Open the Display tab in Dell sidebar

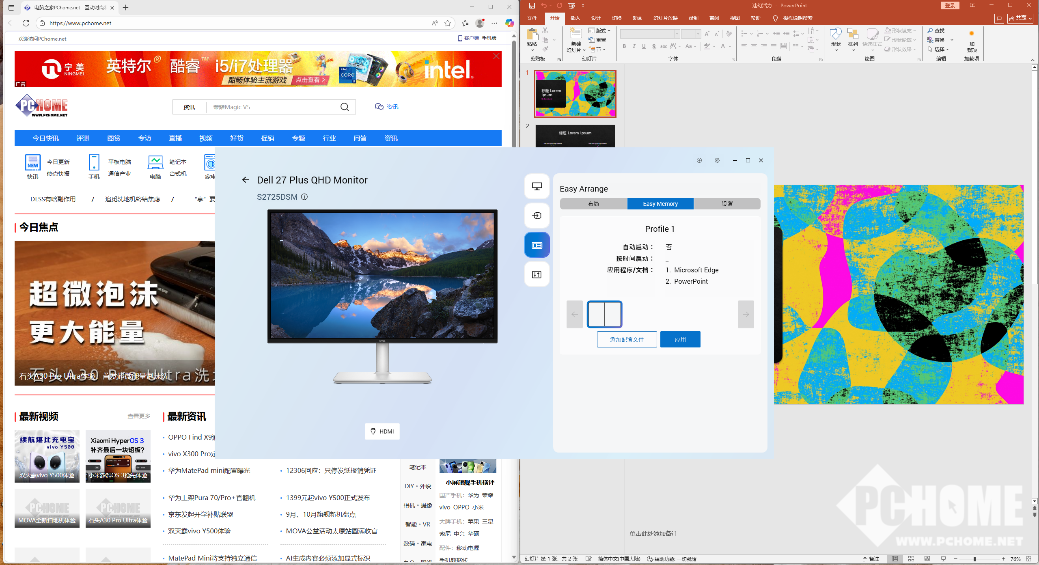[x=537, y=186]
